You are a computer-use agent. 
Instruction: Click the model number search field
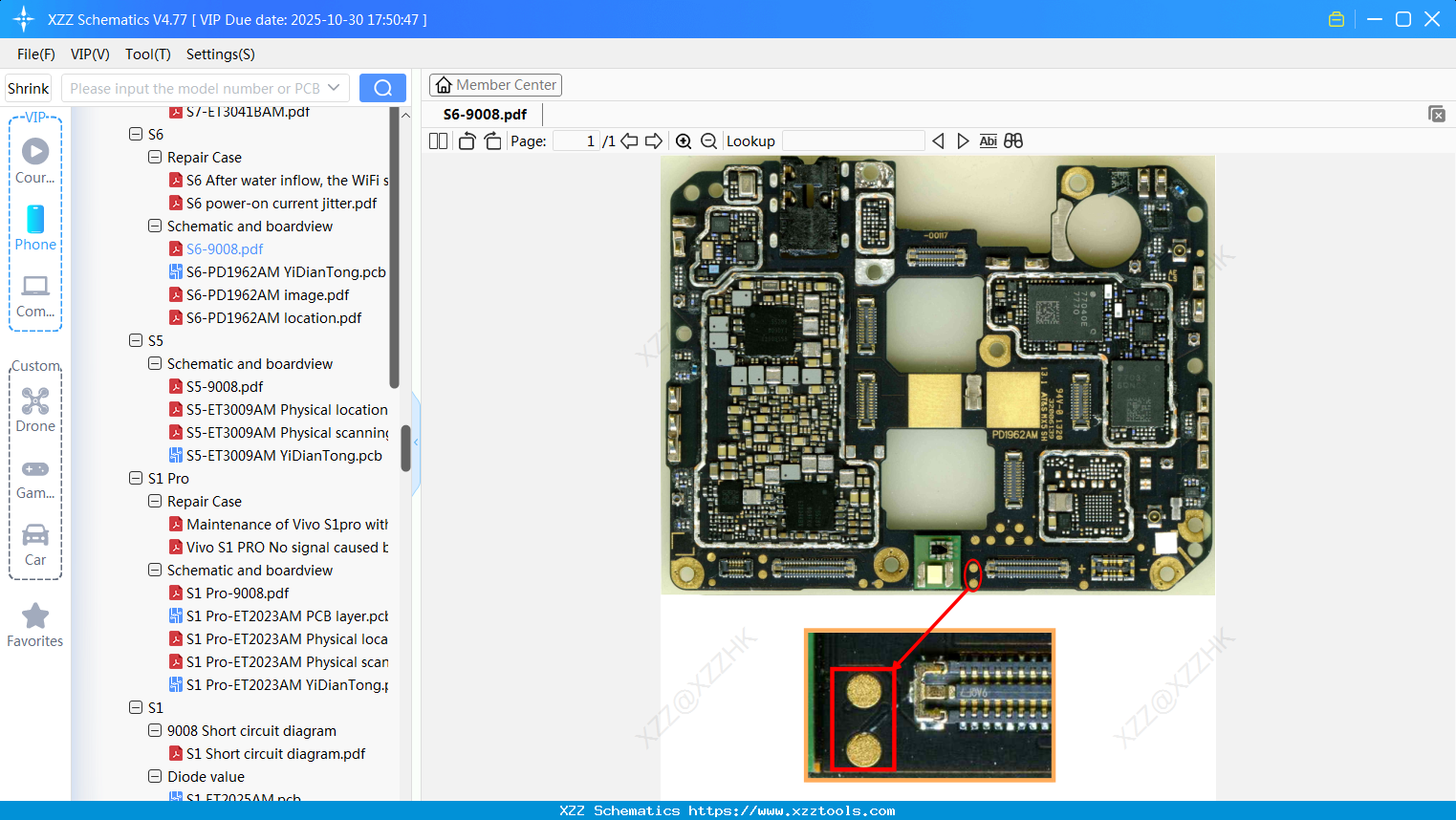coord(194,88)
